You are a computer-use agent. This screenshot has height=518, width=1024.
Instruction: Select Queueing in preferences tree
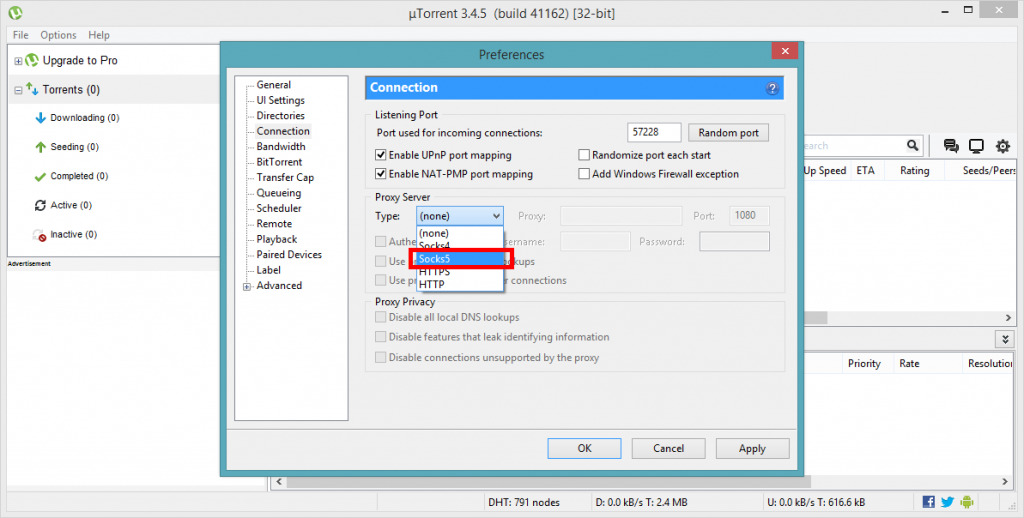click(x=278, y=193)
